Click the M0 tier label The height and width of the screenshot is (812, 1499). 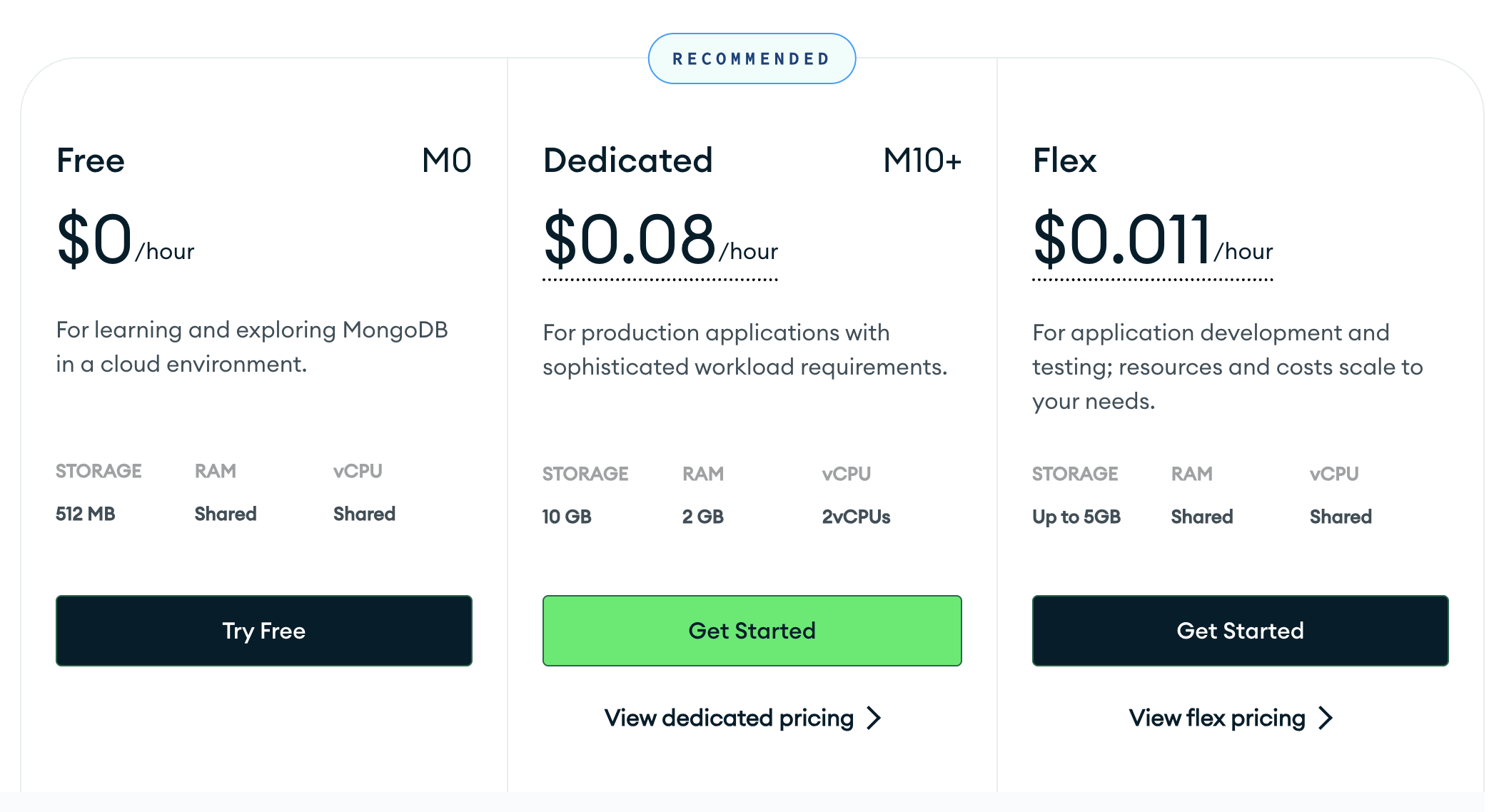tap(446, 161)
